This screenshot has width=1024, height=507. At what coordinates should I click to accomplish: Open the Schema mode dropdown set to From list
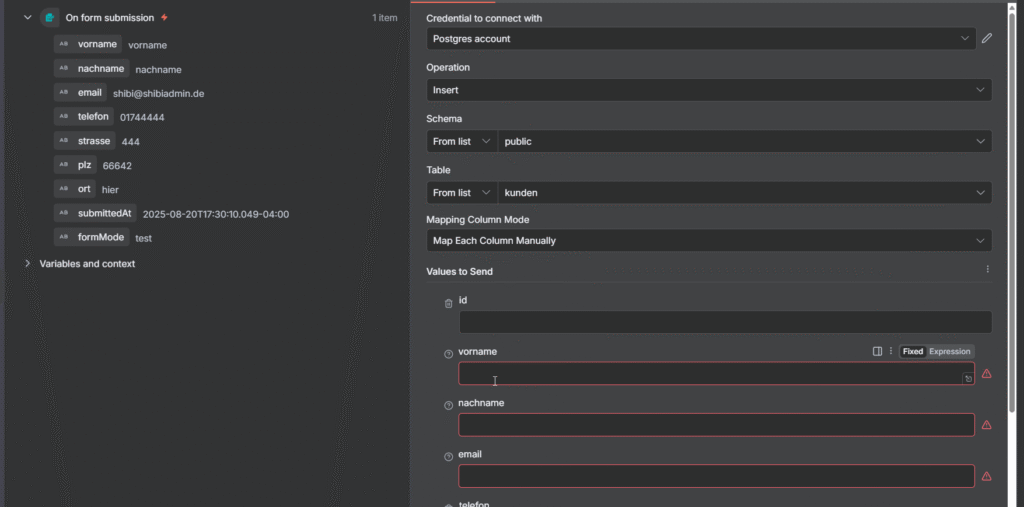(461, 142)
